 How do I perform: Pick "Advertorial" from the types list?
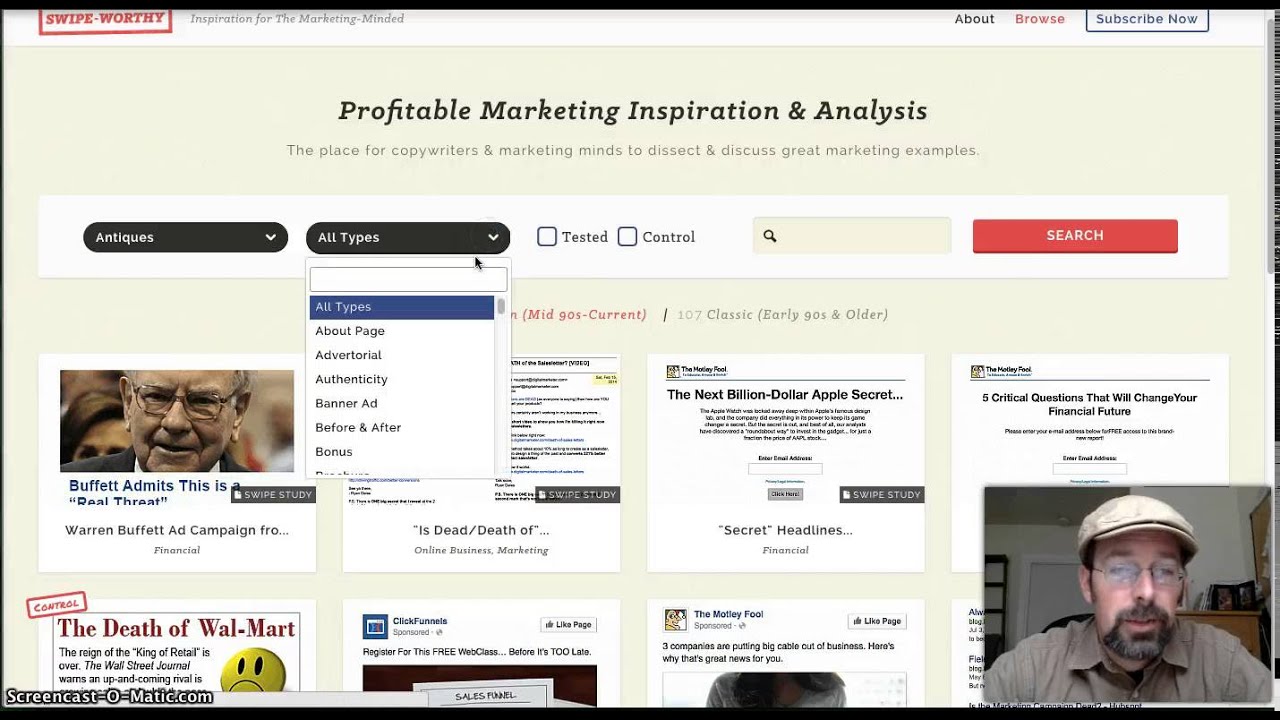coord(401,355)
